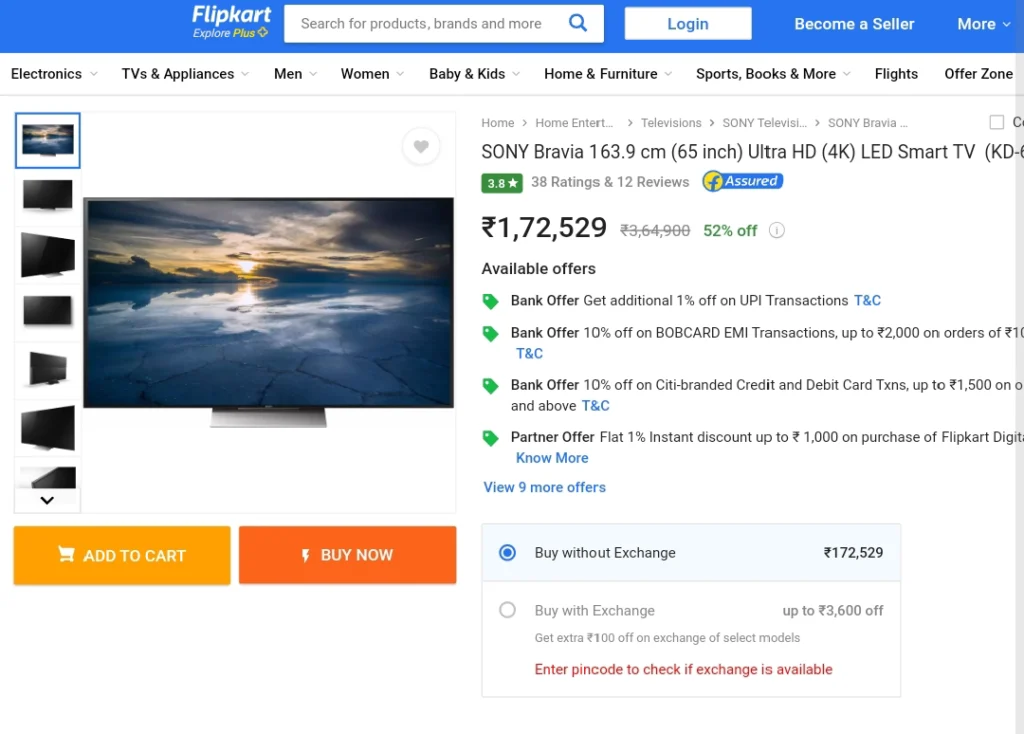Show more thumbnails with down chevron
1024x734 pixels.
tap(47, 500)
